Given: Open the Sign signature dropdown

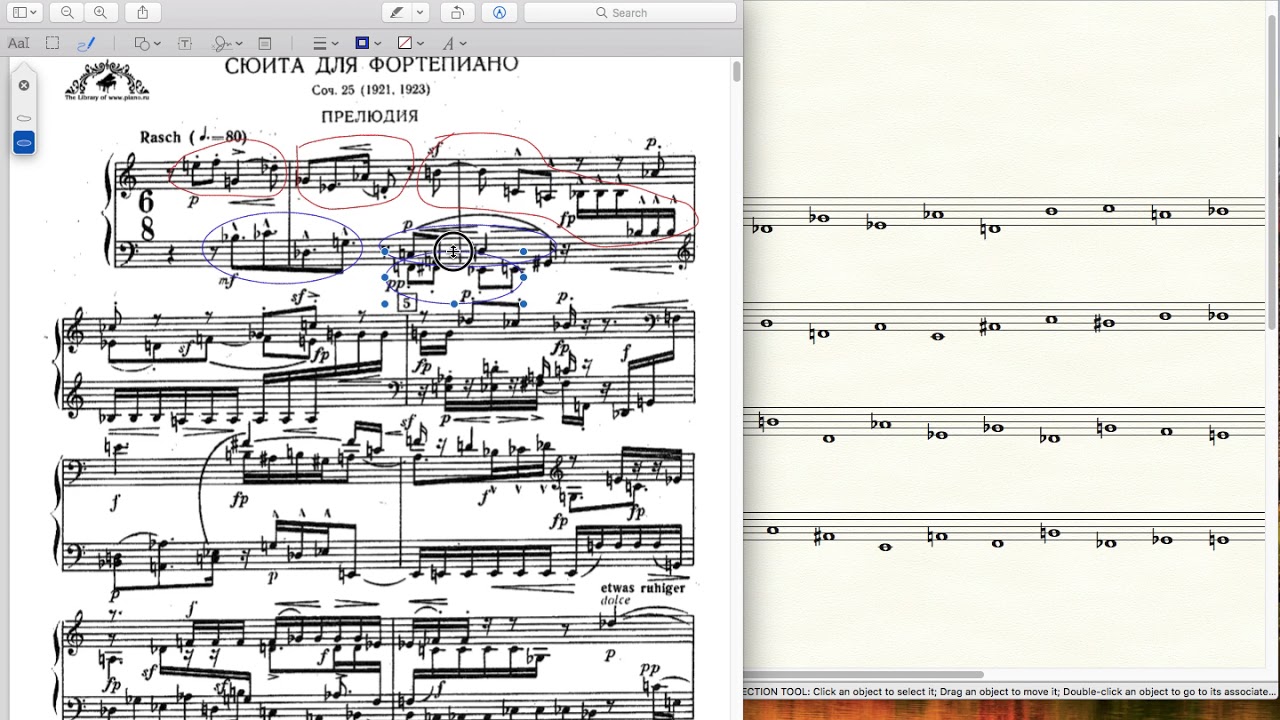Looking at the screenshot, I should 227,43.
